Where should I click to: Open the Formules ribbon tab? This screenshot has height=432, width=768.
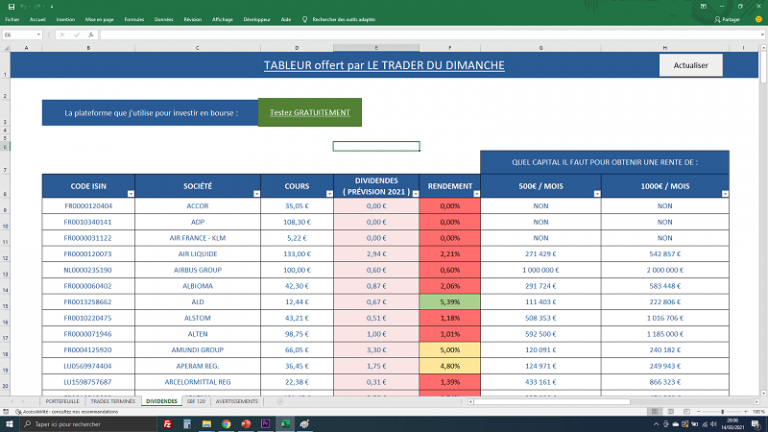[134, 19]
